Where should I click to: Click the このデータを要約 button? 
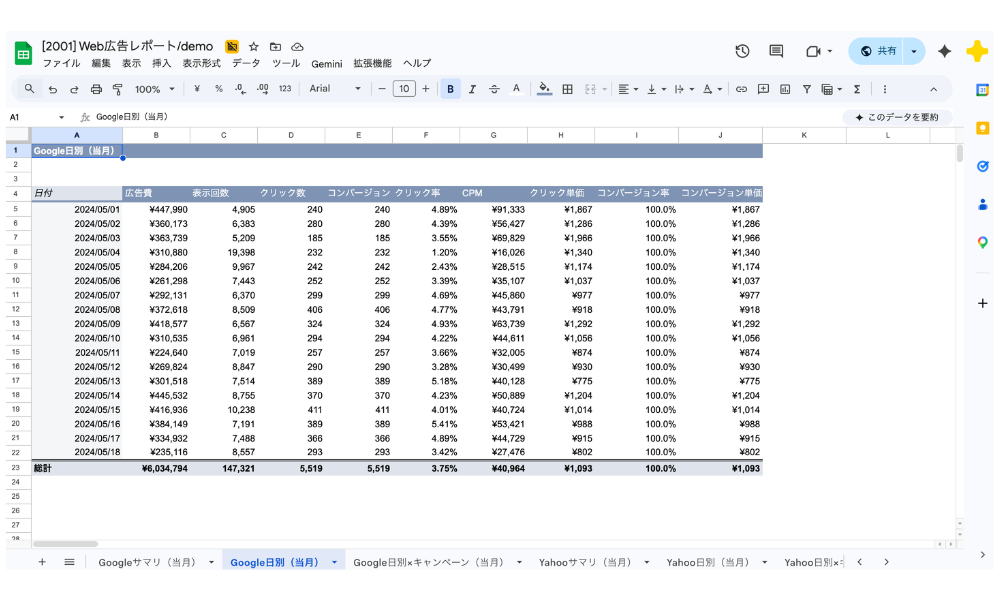coord(896,117)
